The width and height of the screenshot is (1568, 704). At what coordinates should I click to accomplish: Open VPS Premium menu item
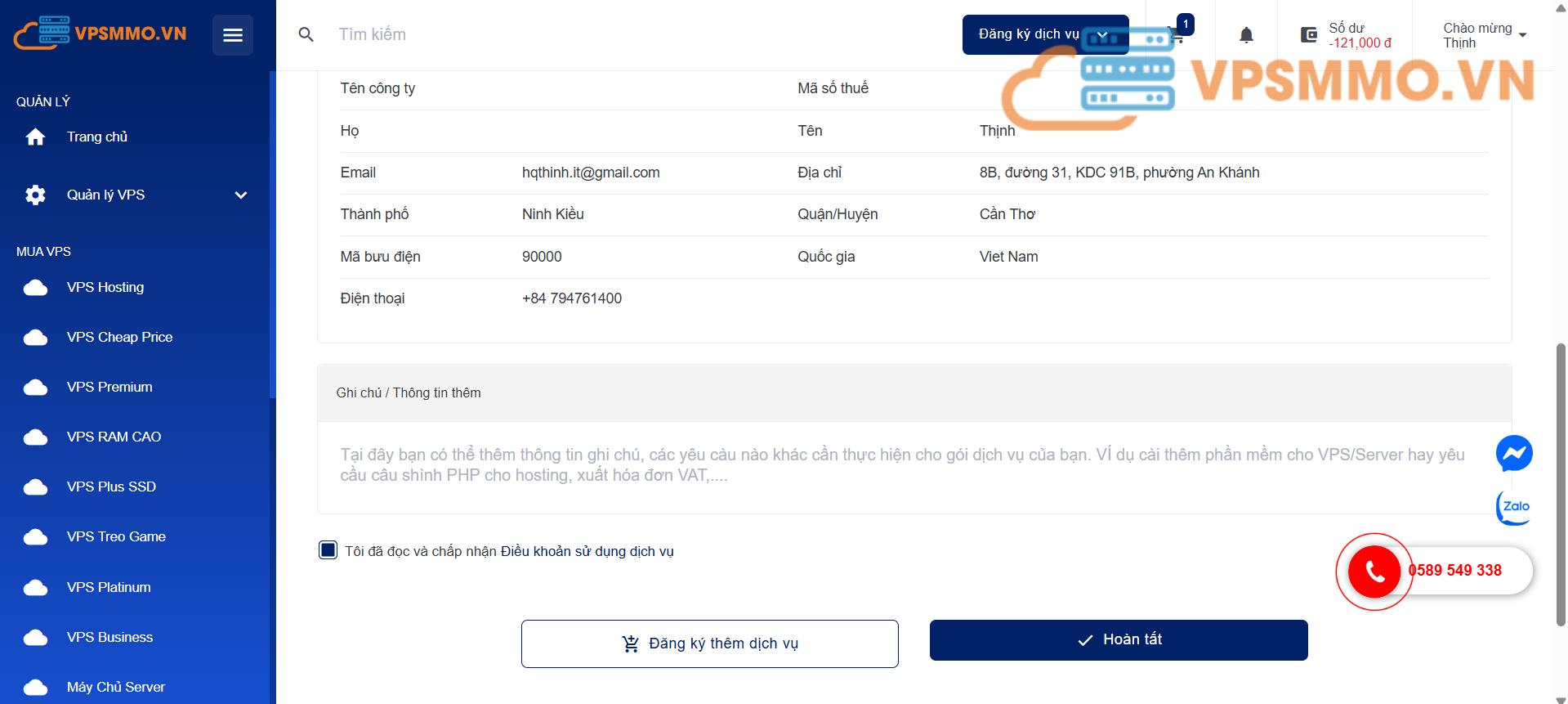coord(109,388)
